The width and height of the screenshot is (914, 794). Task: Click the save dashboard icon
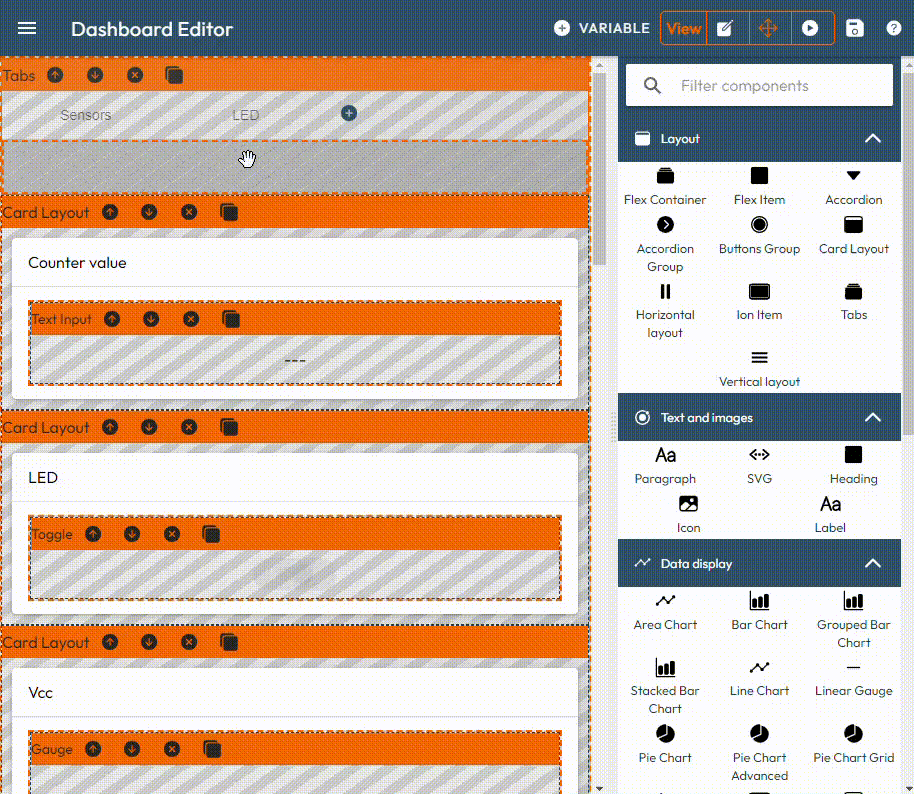[x=855, y=28]
